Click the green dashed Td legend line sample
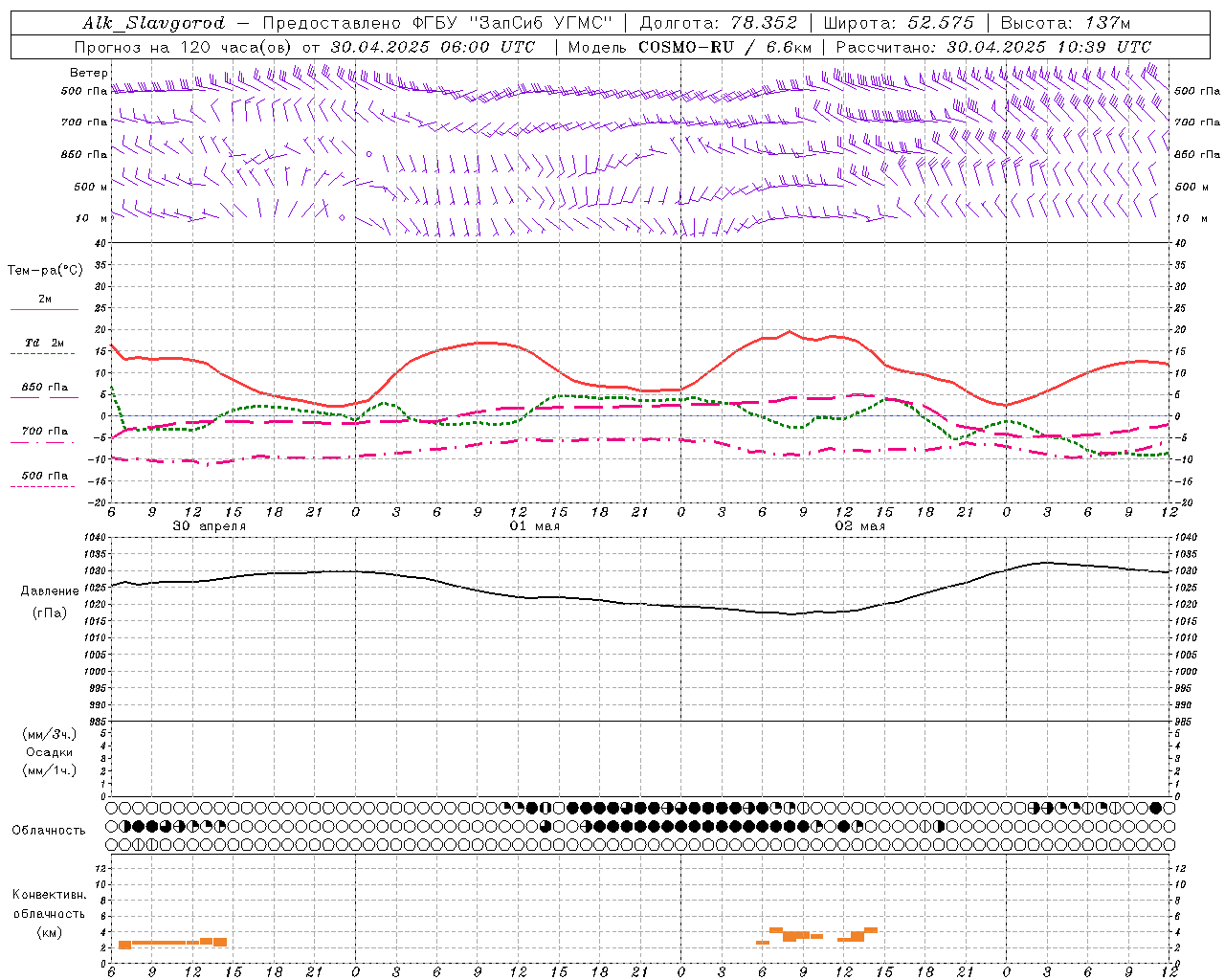The image size is (1225, 980). [x=43, y=353]
